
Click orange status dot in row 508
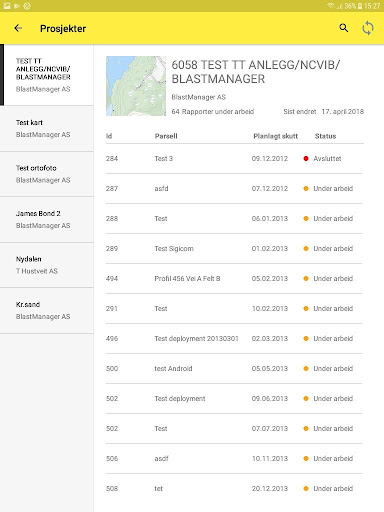click(x=306, y=489)
